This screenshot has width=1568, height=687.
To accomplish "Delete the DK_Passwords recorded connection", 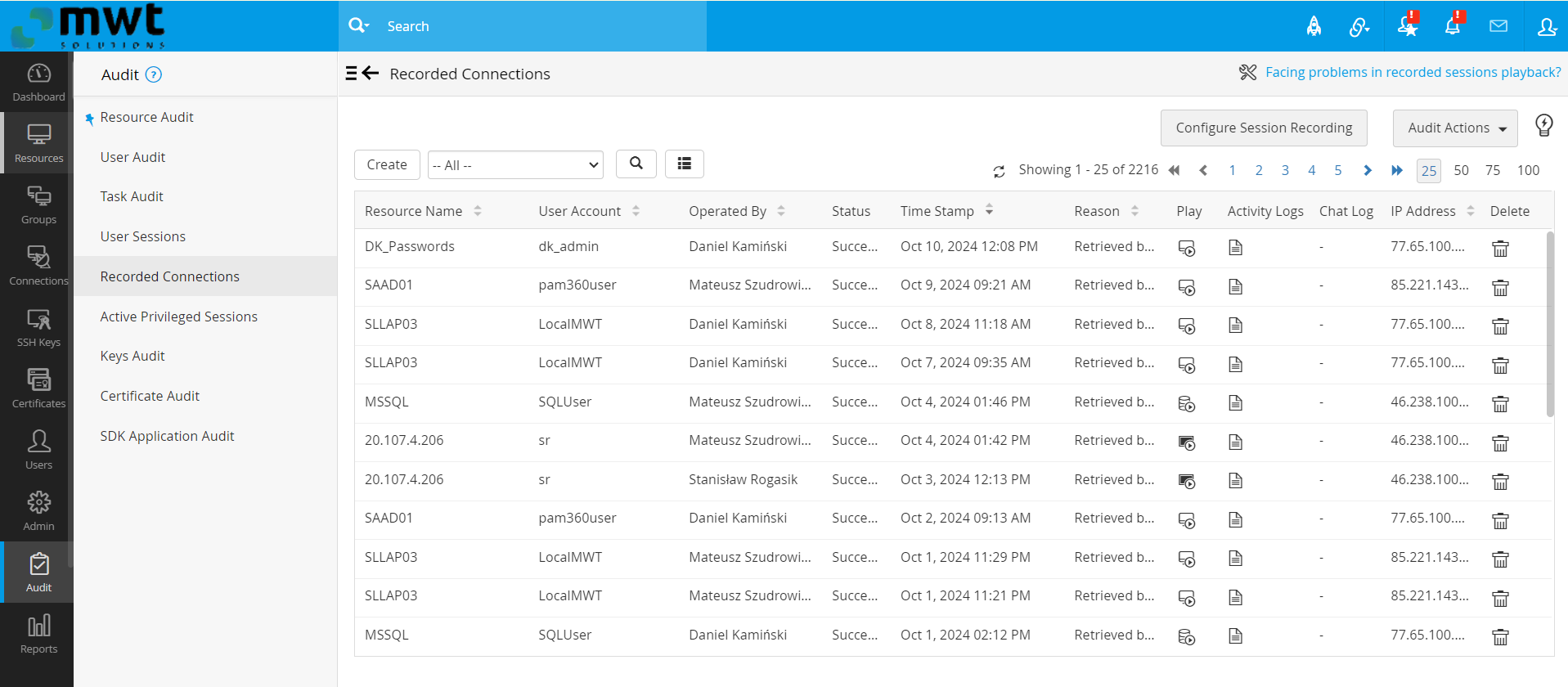I will pos(1499,249).
